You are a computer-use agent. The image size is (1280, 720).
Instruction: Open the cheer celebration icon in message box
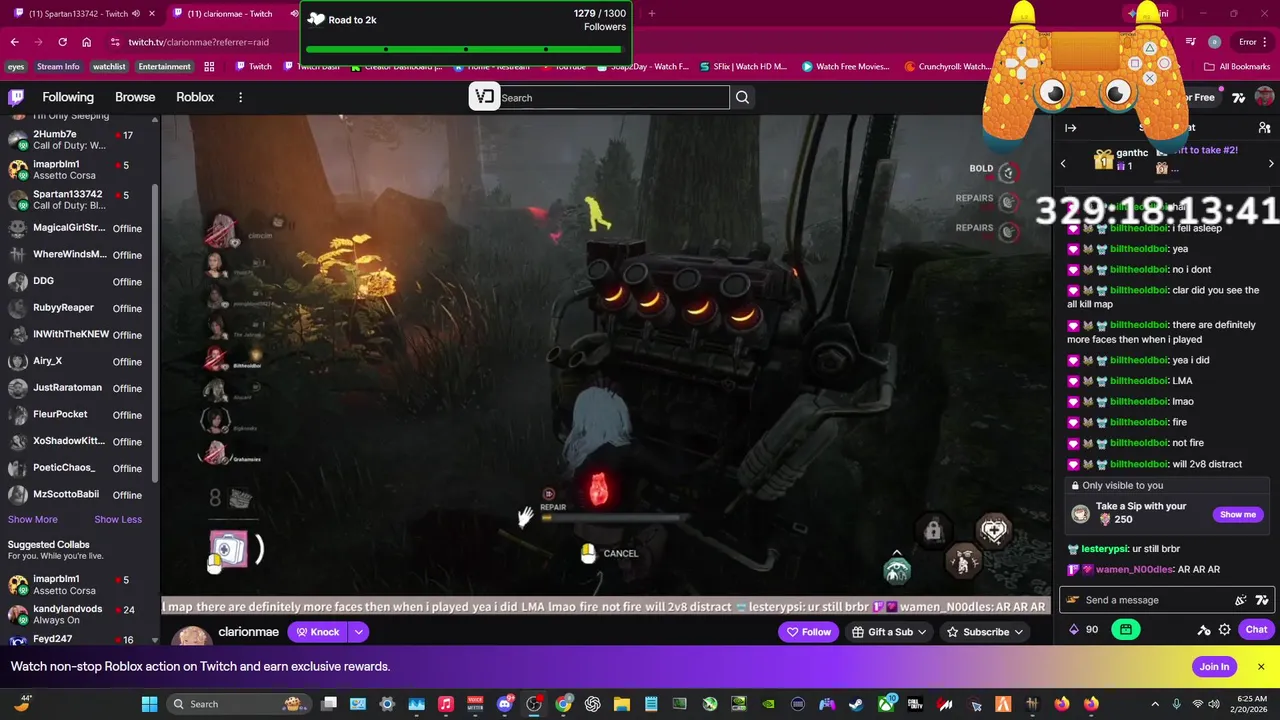point(1240,600)
